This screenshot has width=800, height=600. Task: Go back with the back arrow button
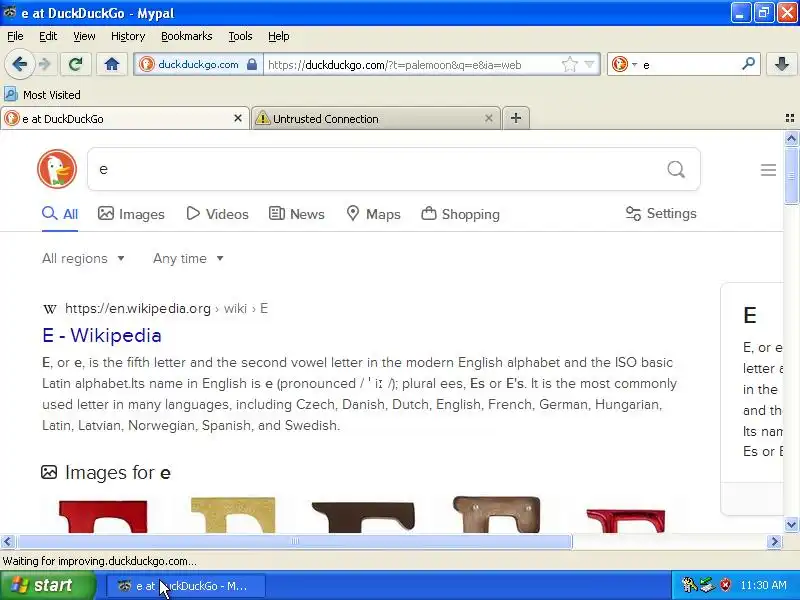[x=19, y=64]
